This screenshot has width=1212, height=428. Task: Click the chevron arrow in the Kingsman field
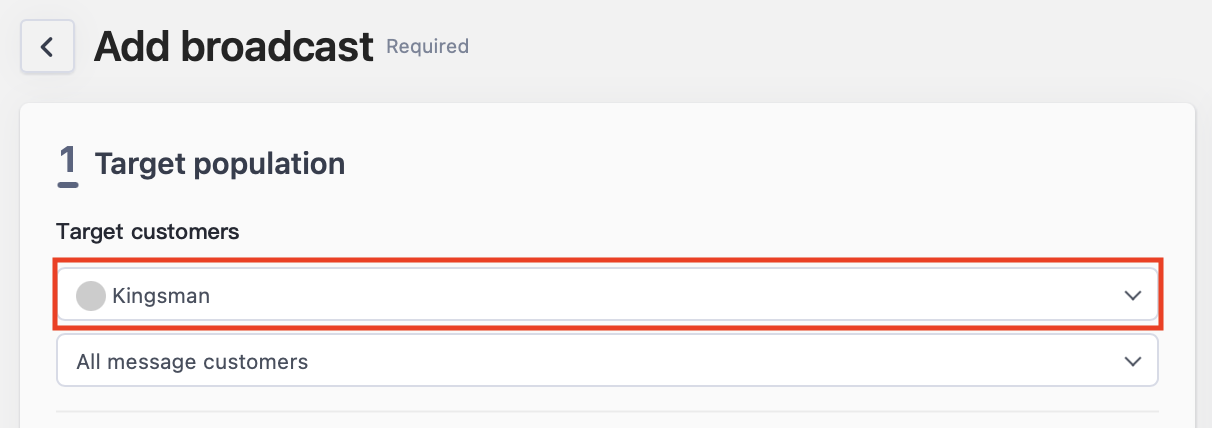[1132, 296]
